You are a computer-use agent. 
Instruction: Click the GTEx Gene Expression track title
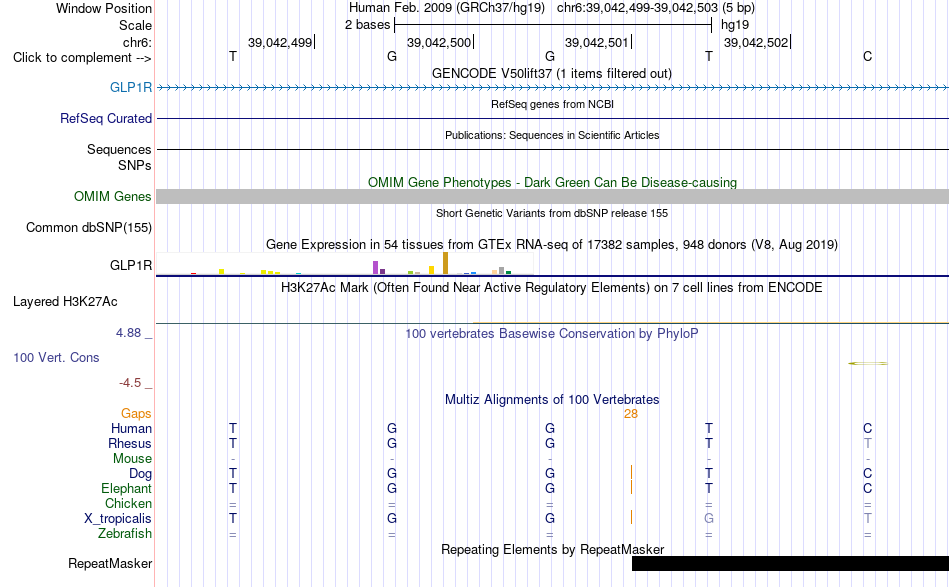[551, 245]
